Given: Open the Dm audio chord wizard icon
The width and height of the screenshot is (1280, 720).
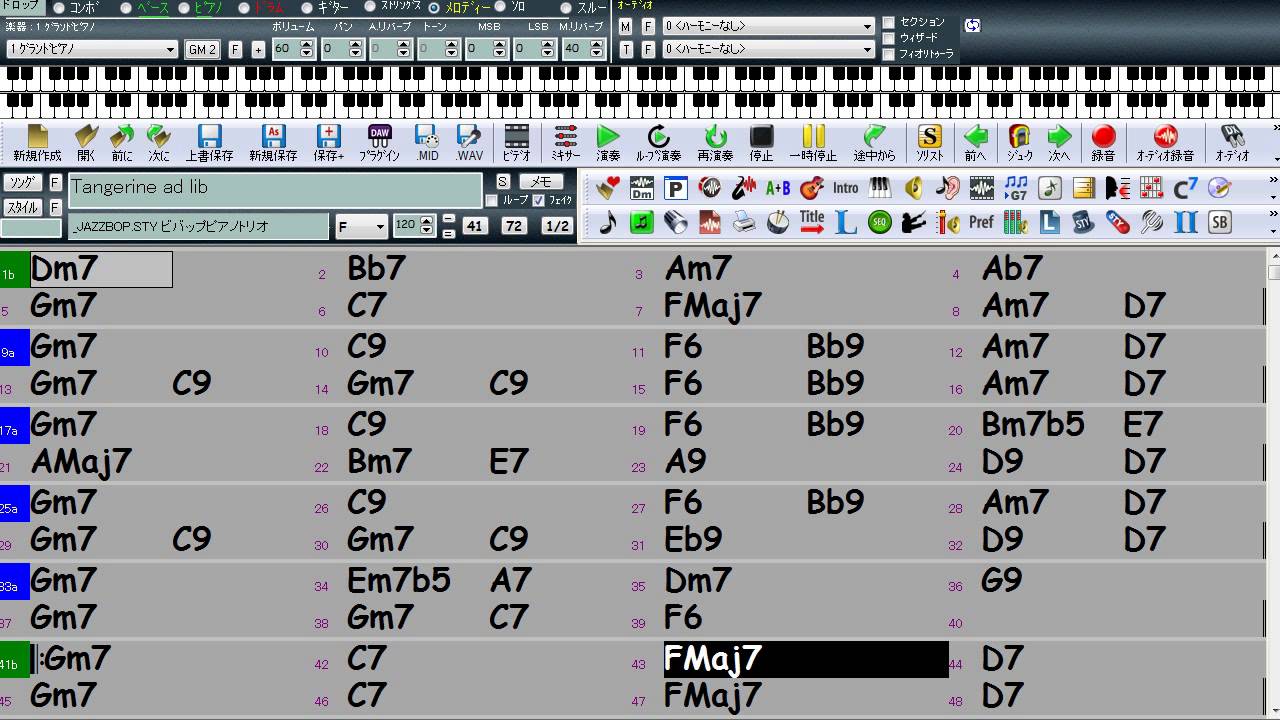Looking at the screenshot, I should tap(642, 187).
